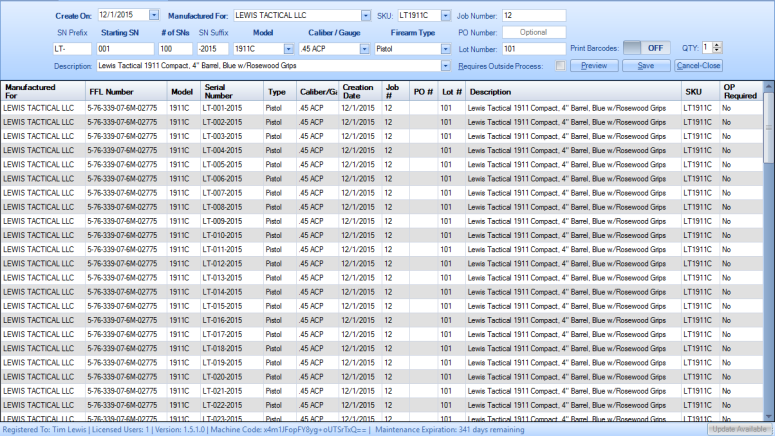Select serial number LT-015-2015 cell

[x=231, y=306]
